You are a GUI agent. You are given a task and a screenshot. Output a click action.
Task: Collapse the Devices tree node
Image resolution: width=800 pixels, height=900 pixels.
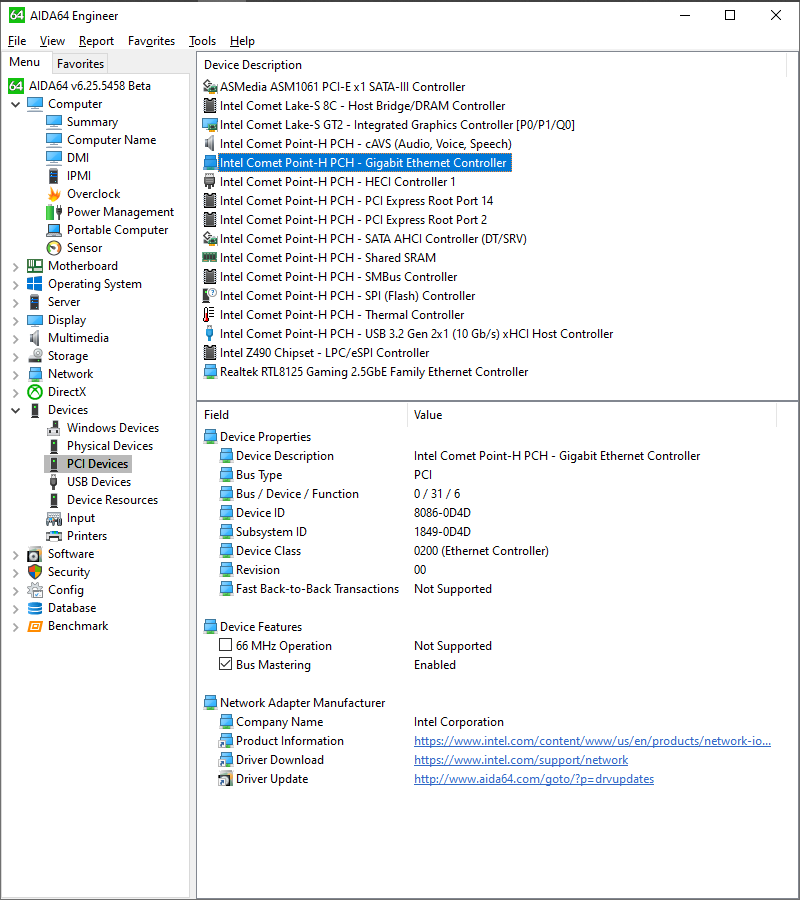[15, 410]
